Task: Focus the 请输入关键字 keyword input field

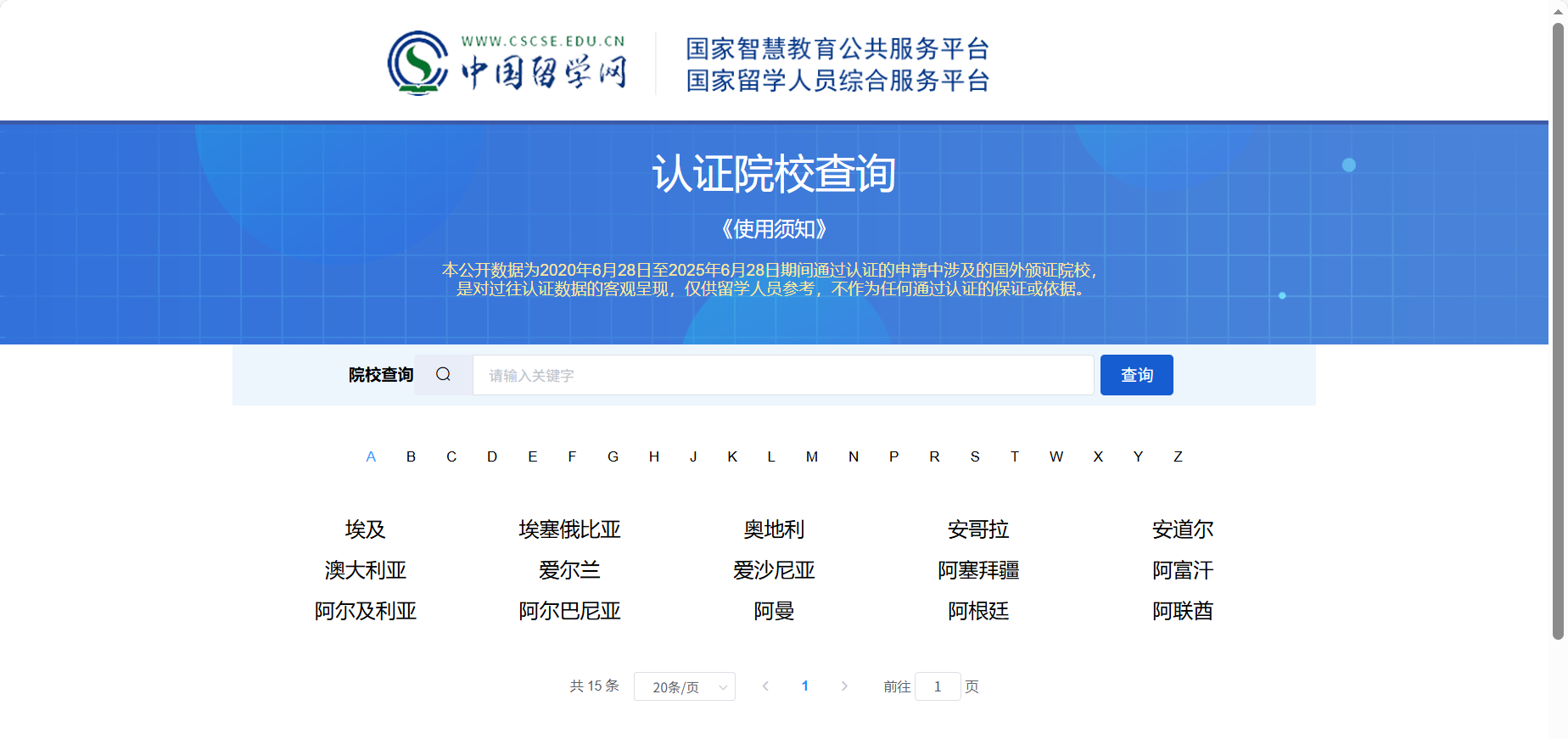Action: point(783,375)
